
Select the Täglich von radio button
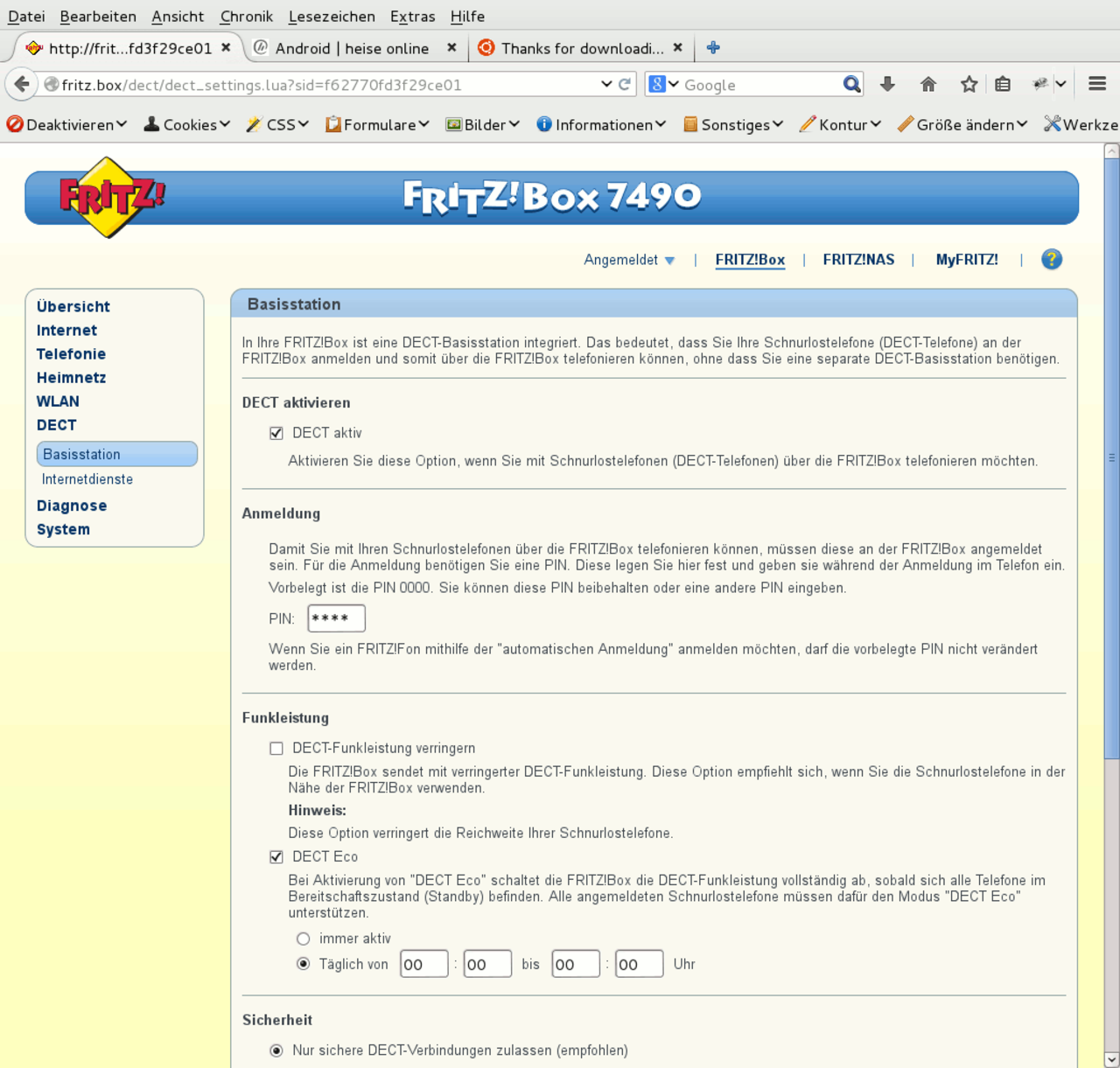click(303, 964)
